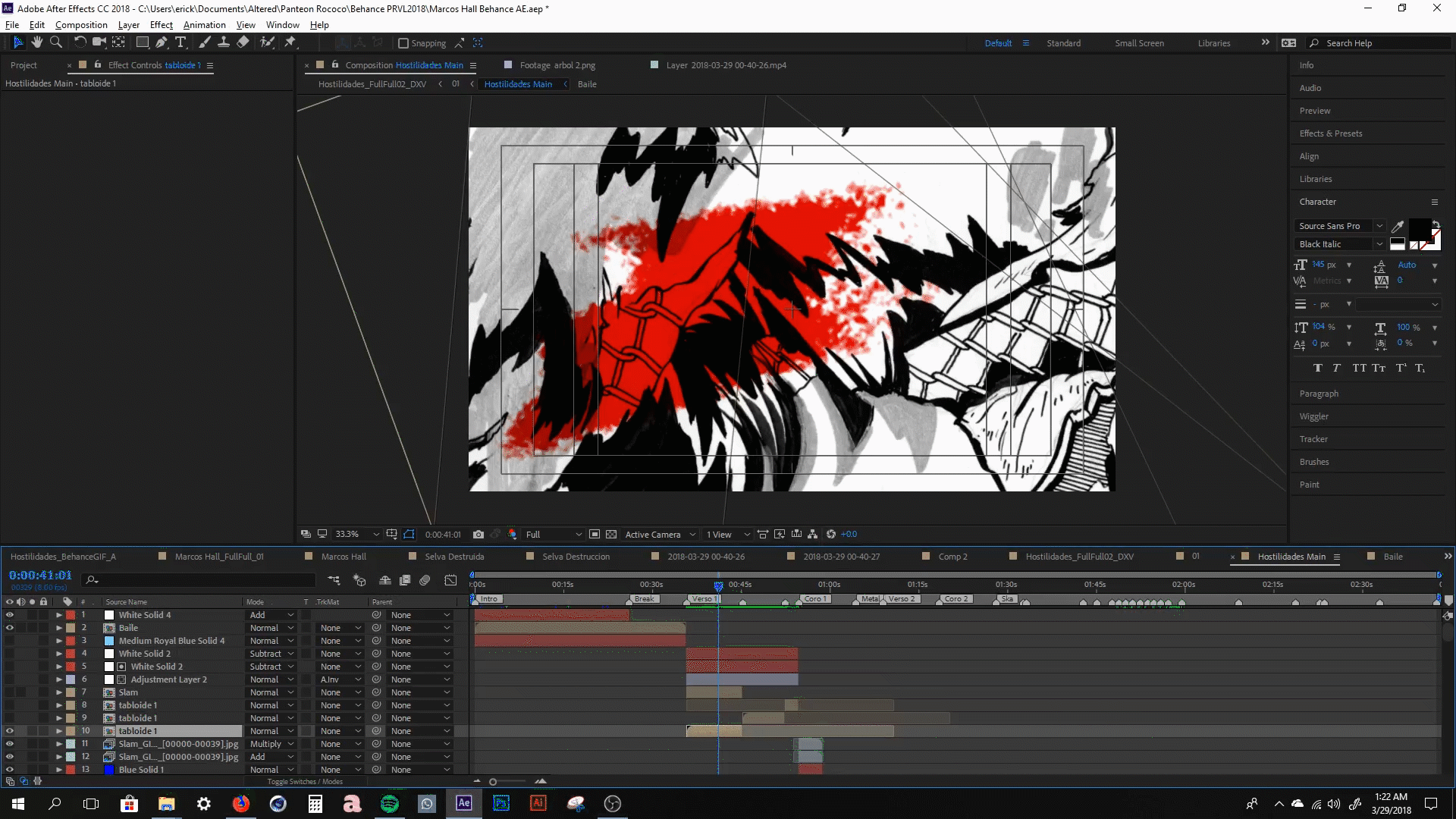
Task: Open the Full resolution dropdown
Action: click(554, 535)
